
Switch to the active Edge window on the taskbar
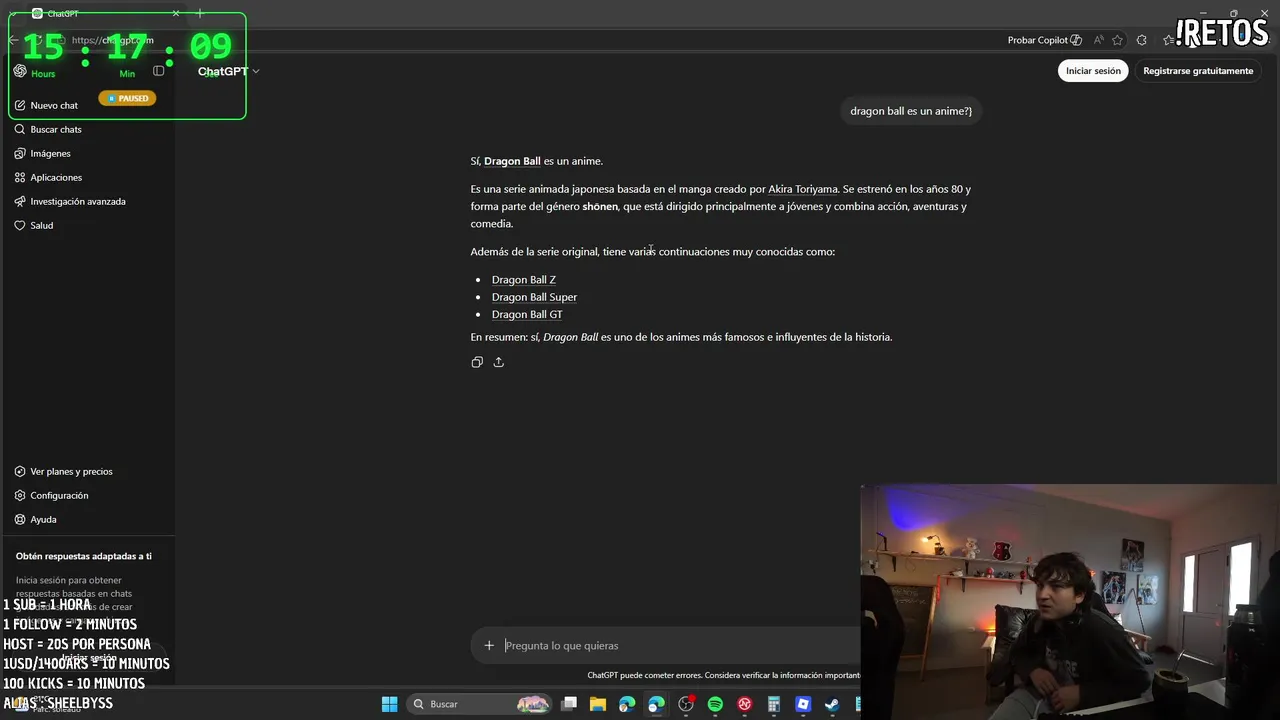(656, 704)
